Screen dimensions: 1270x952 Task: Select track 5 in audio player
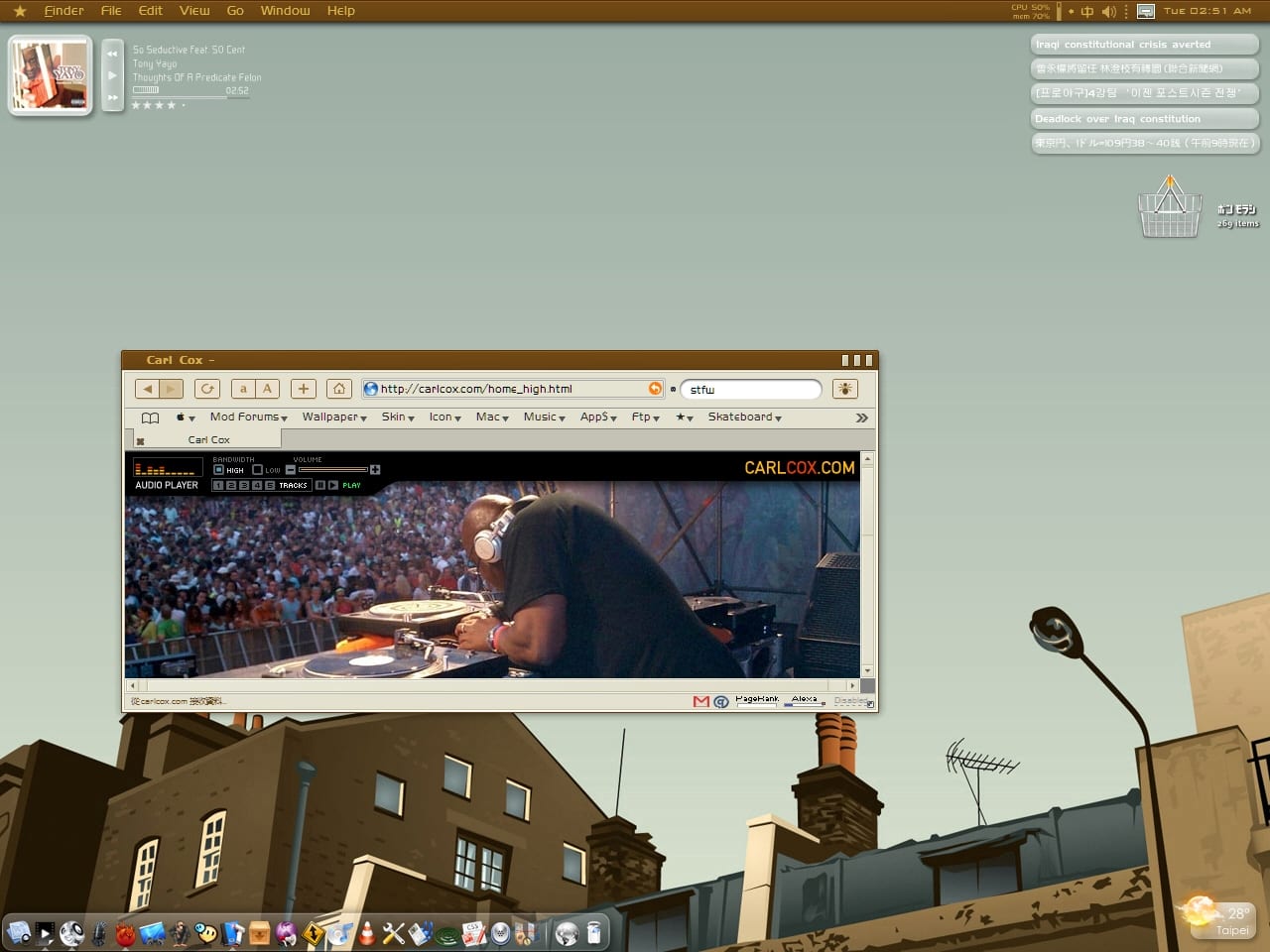tap(270, 485)
